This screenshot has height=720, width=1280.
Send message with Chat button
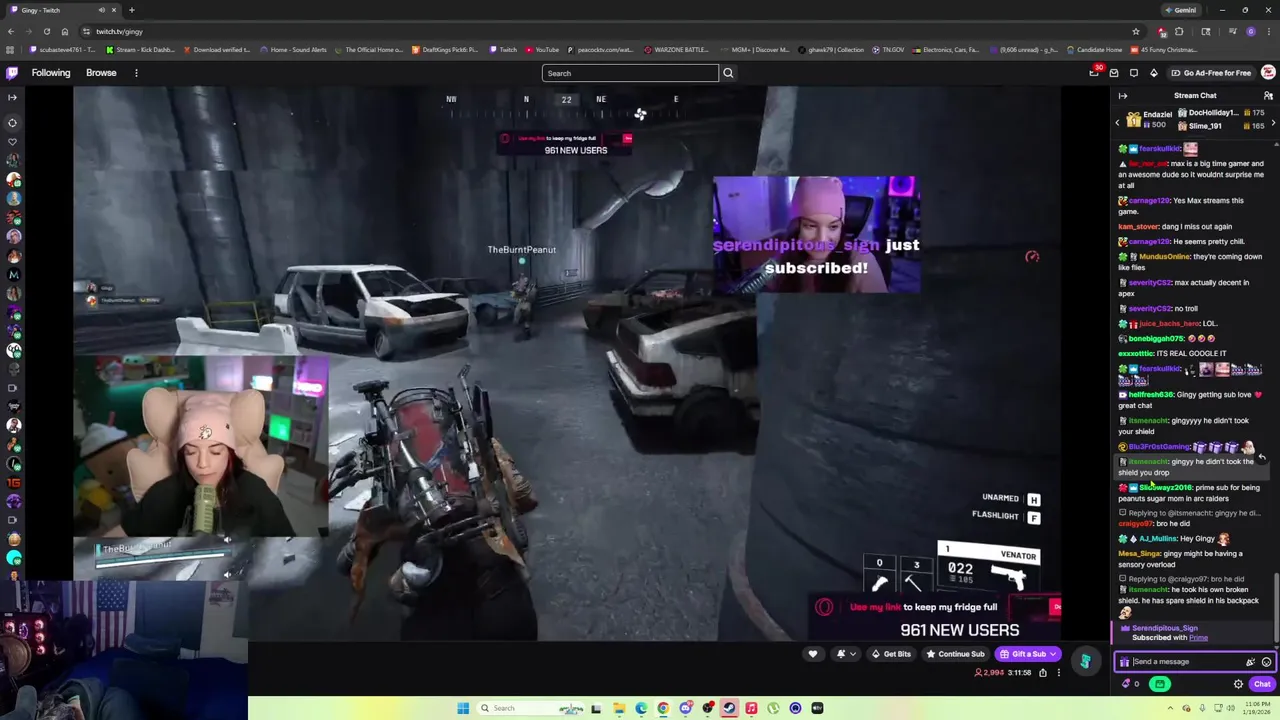point(1262,684)
